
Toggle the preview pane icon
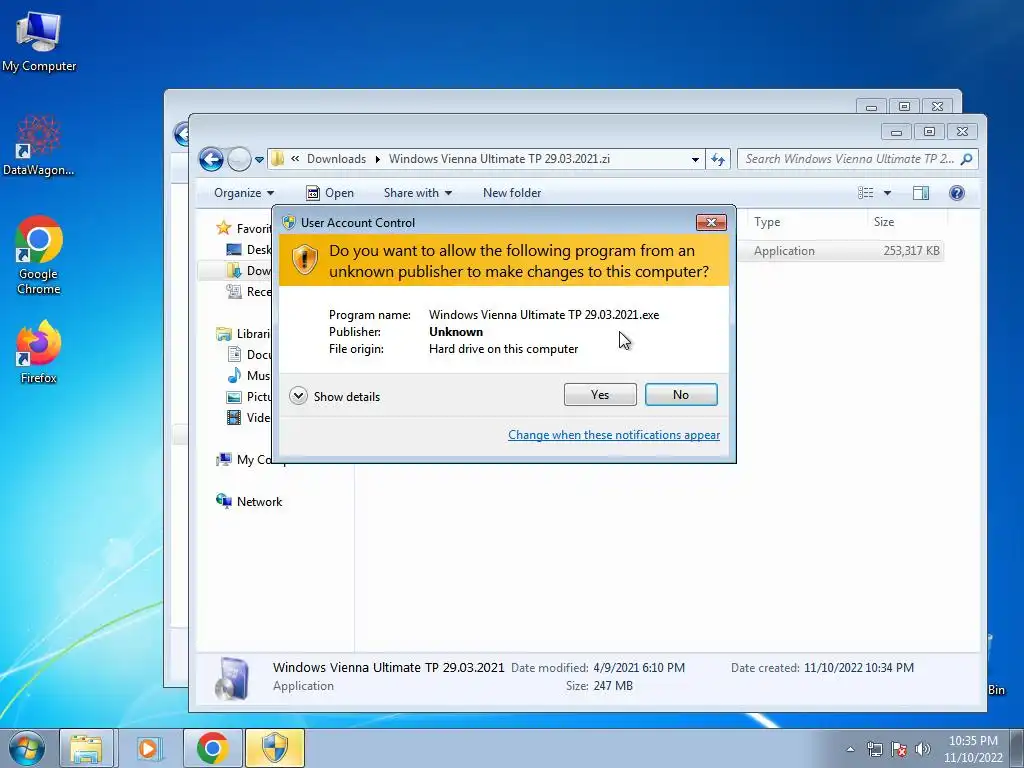pos(921,193)
